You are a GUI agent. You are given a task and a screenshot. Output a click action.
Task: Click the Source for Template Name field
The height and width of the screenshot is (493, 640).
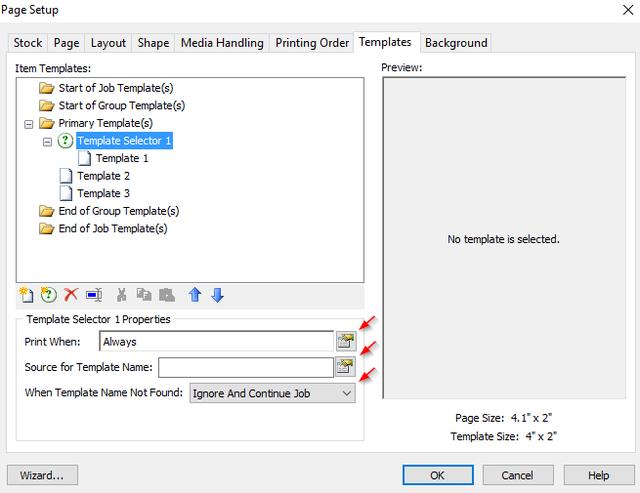(246, 367)
